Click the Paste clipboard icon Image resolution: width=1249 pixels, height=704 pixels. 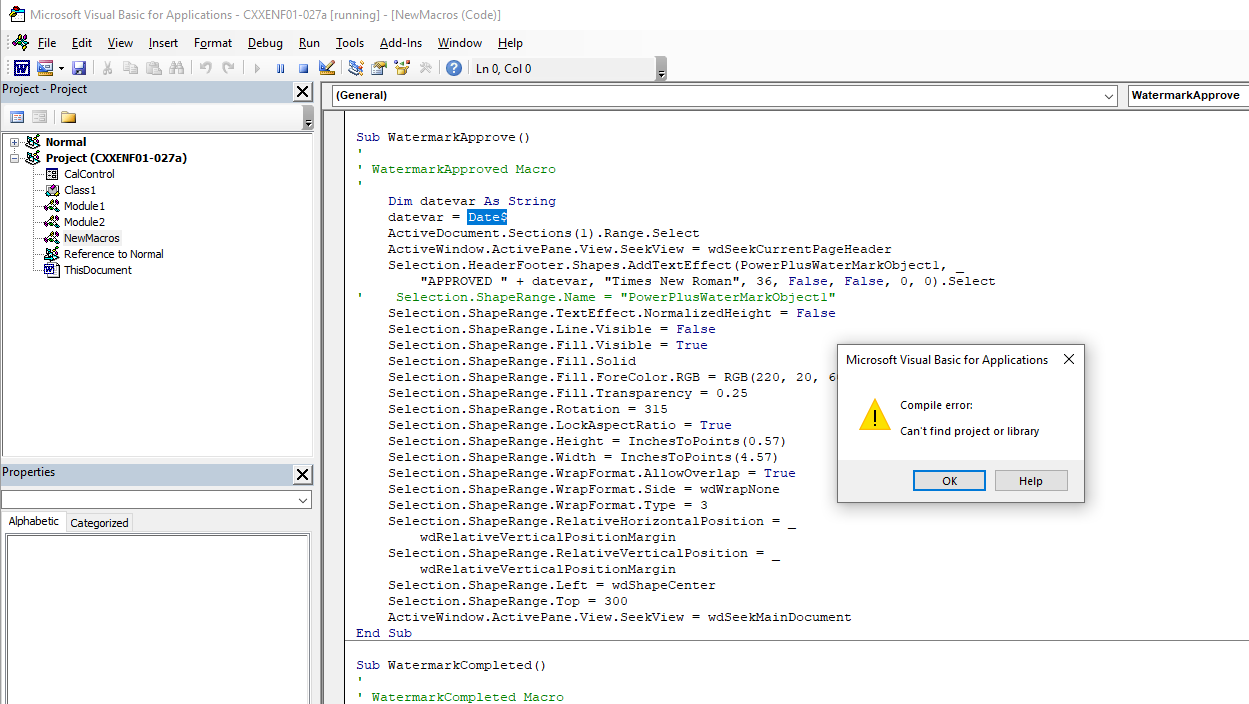tap(154, 68)
